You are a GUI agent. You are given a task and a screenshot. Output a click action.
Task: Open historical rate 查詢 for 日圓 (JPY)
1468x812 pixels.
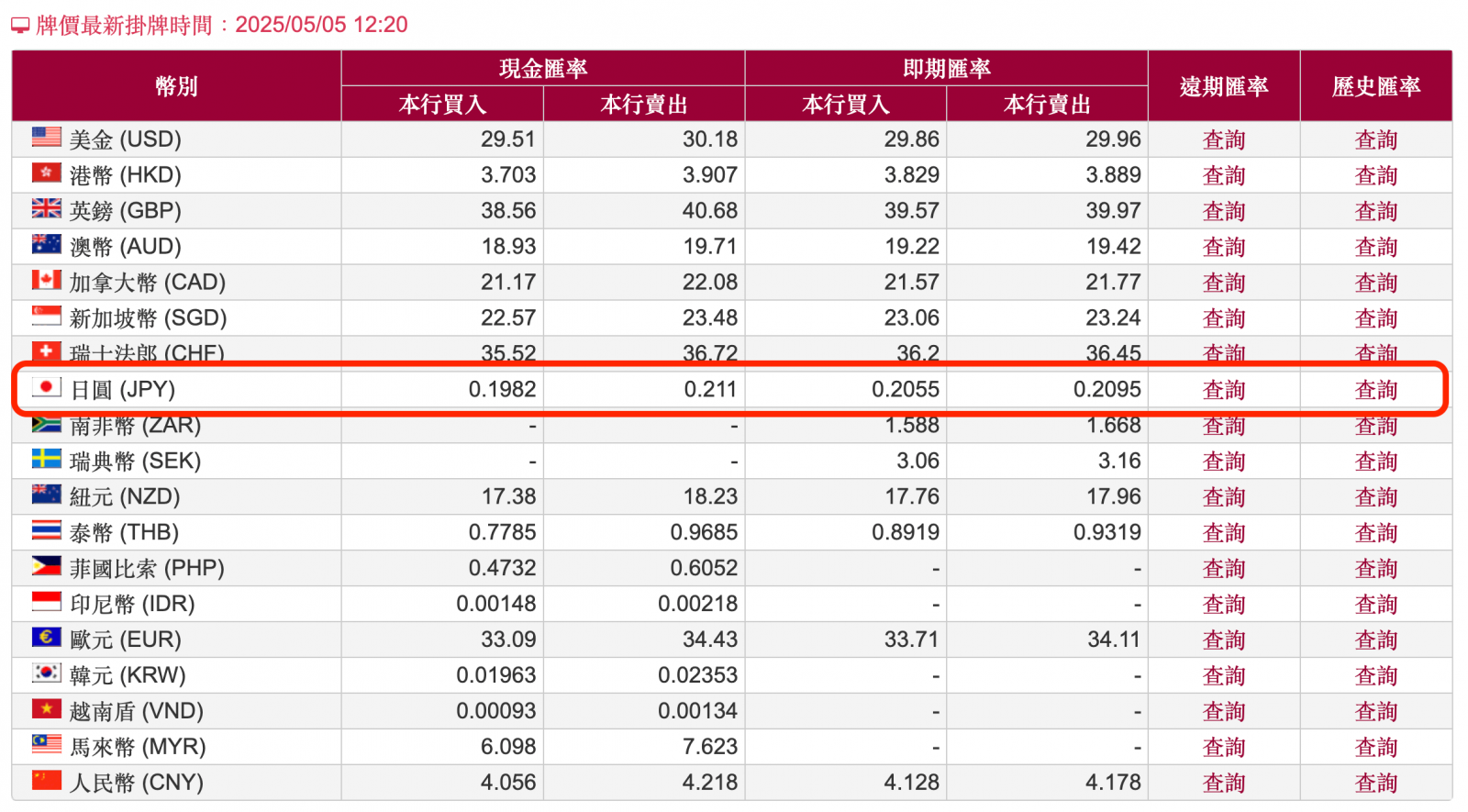coord(1376,390)
